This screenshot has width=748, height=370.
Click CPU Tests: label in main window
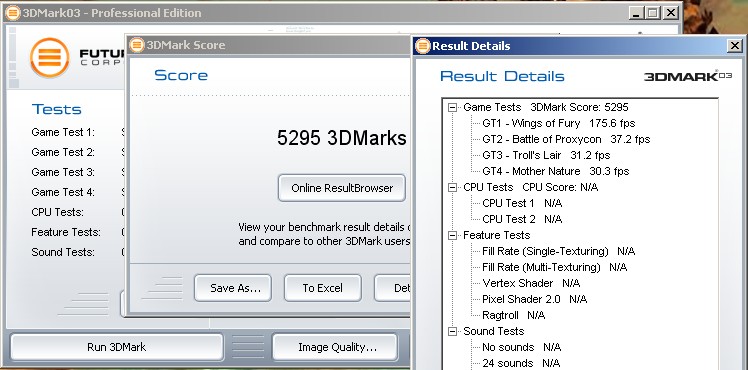(x=57, y=212)
